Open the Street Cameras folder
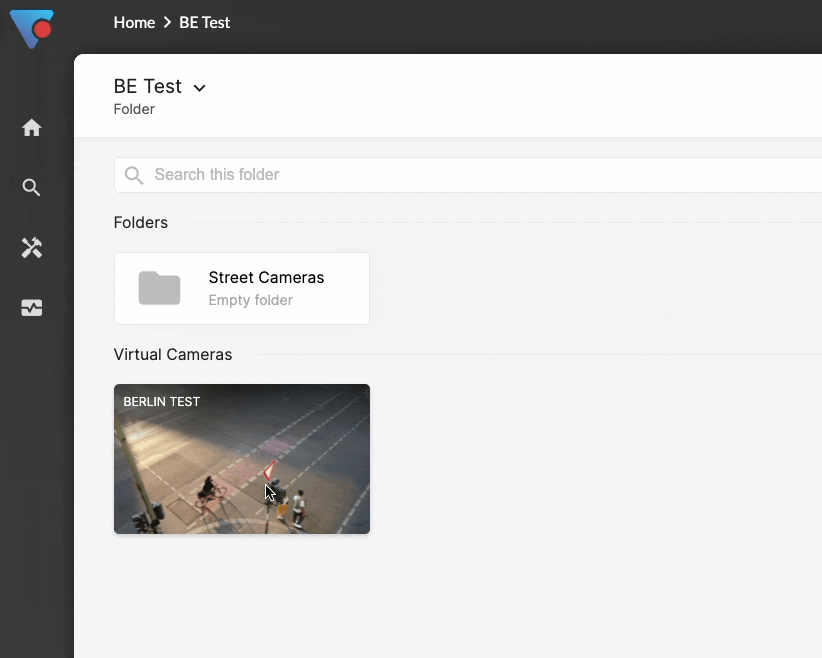This screenshot has height=658, width=822. pyautogui.click(x=266, y=278)
